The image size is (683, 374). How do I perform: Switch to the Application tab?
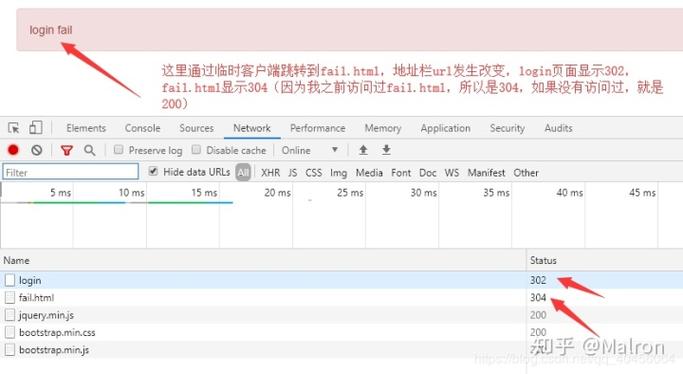(x=445, y=128)
